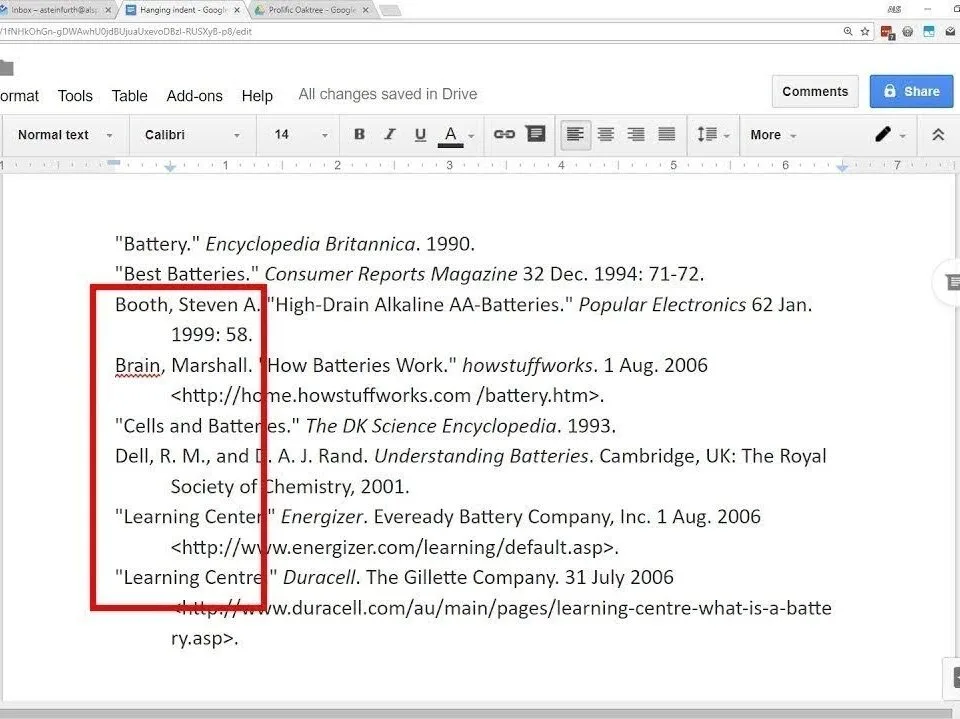Open the font size 14 dropdown
The image size is (960, 719).
coord(301,135)
